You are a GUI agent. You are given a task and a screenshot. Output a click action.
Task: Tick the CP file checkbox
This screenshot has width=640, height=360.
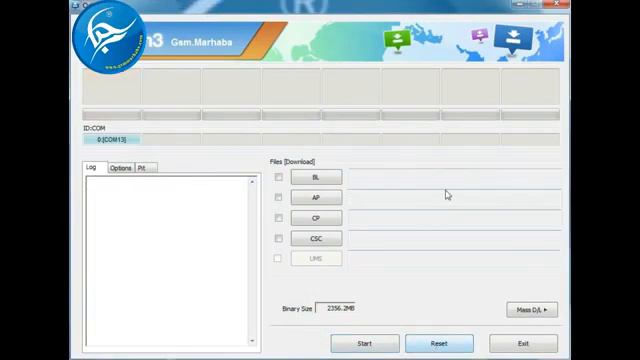(278, 218)
